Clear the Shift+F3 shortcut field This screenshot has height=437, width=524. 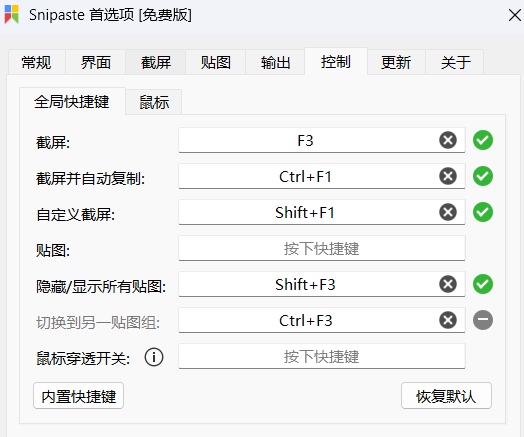pos(448,284)
